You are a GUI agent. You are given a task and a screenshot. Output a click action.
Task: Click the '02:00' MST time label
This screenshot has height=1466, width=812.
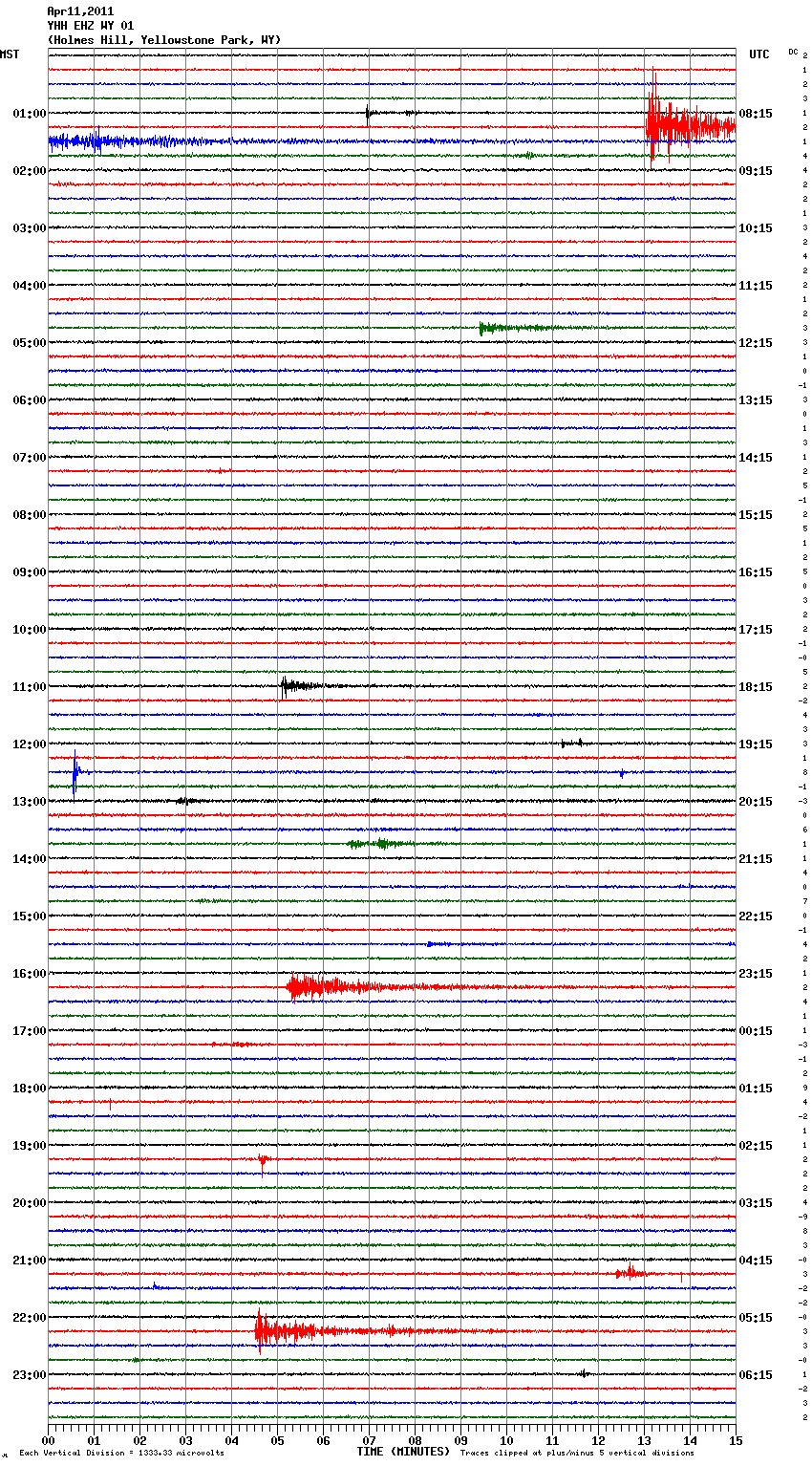(x=30, y=171)
